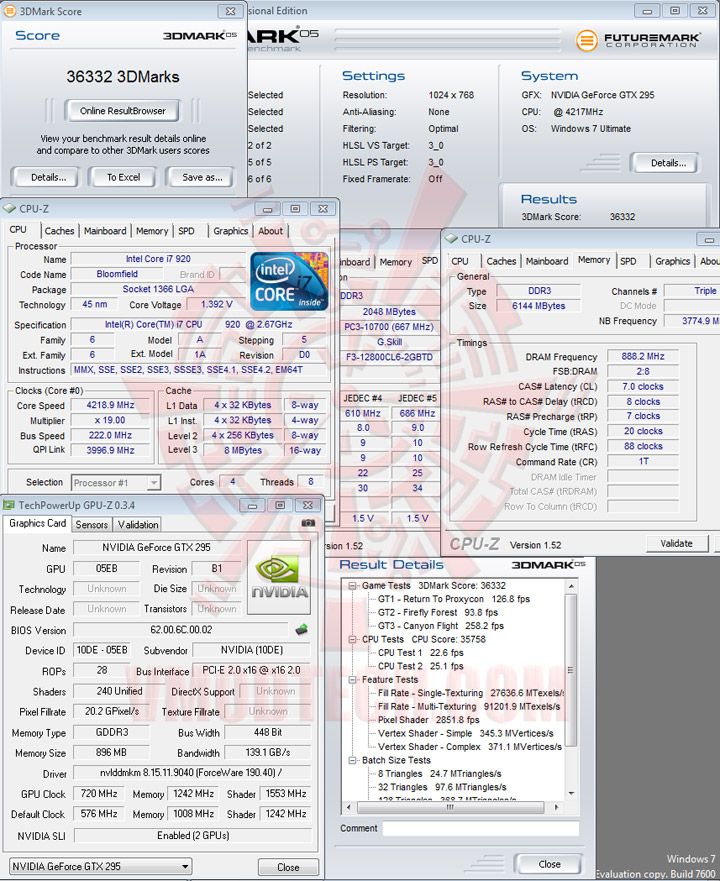Click the GPU-Z screenshot camera icon
This screenshot has height=881, width=720.
pos(308,523)
